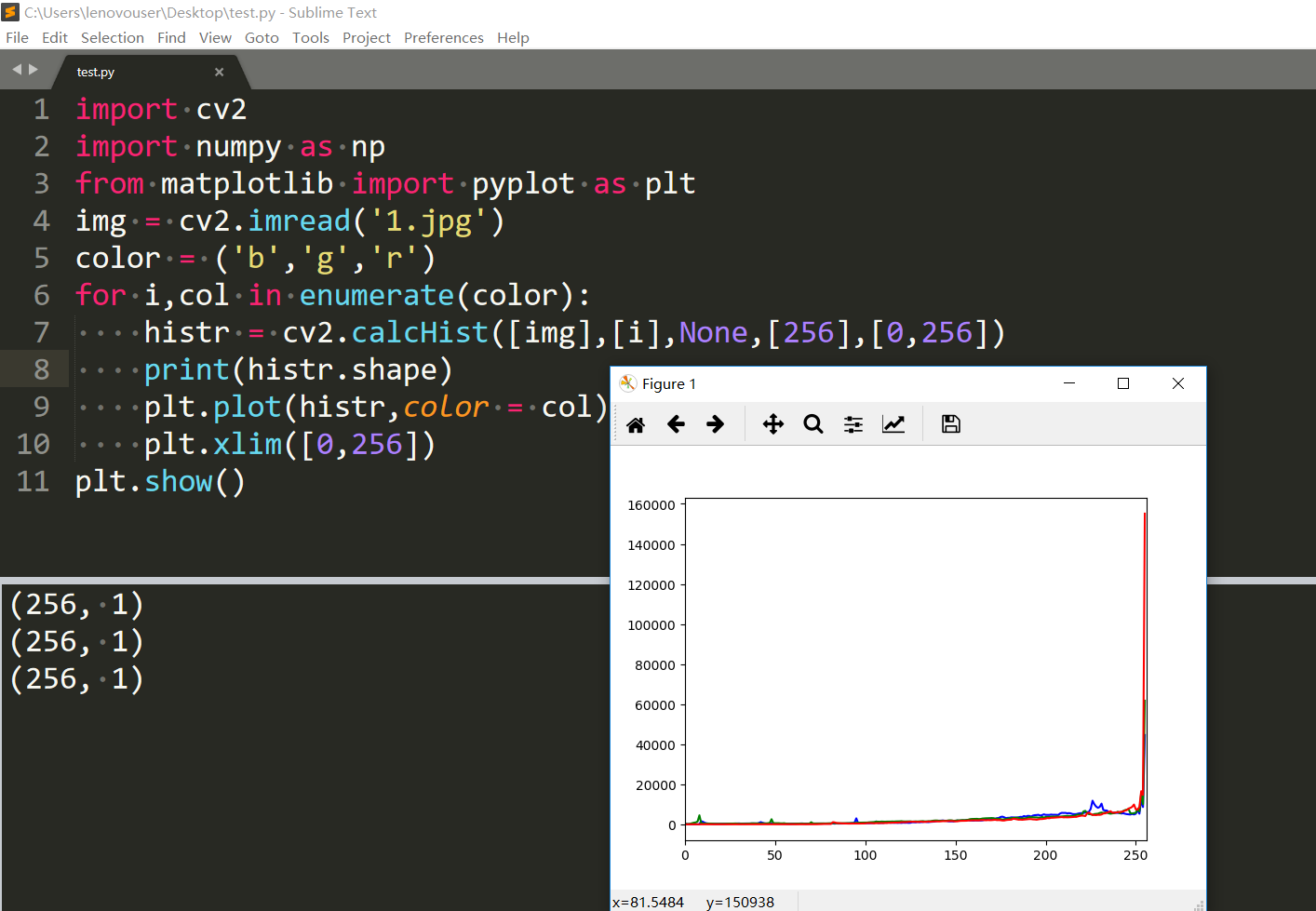
Task: Open the Preferences menu
Action: point(444,37)
